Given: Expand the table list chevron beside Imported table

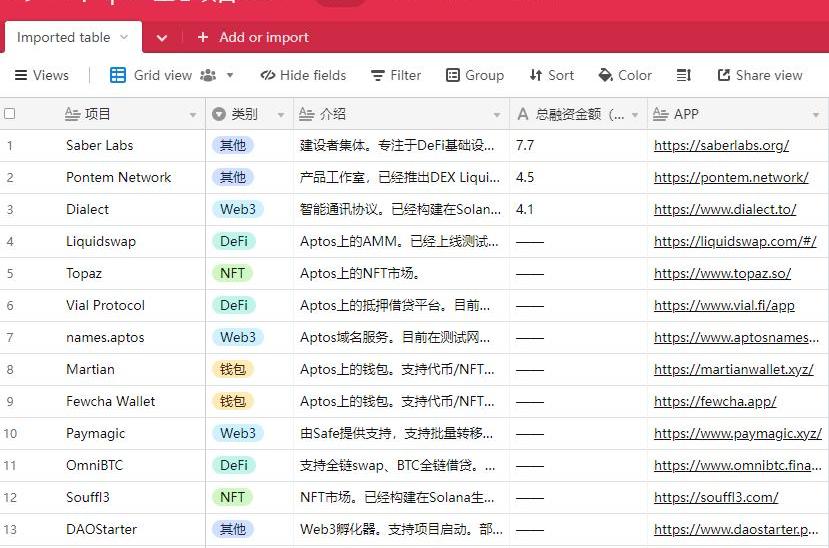Looking at the screenshot, I should 161,37.
